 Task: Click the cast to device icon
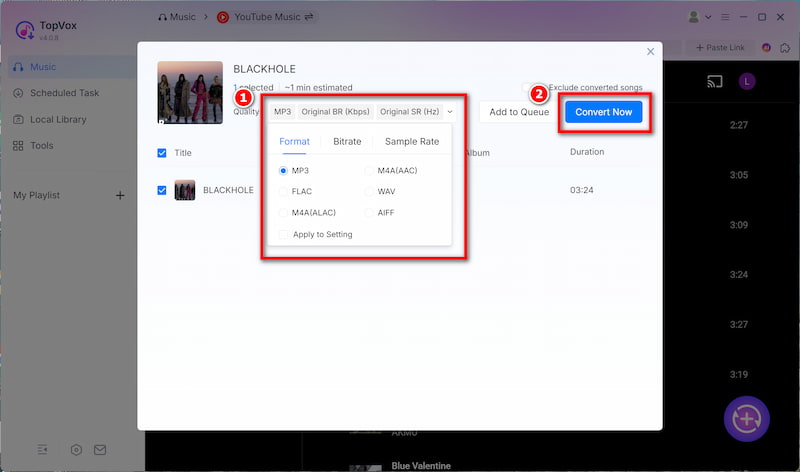[715, 81]
